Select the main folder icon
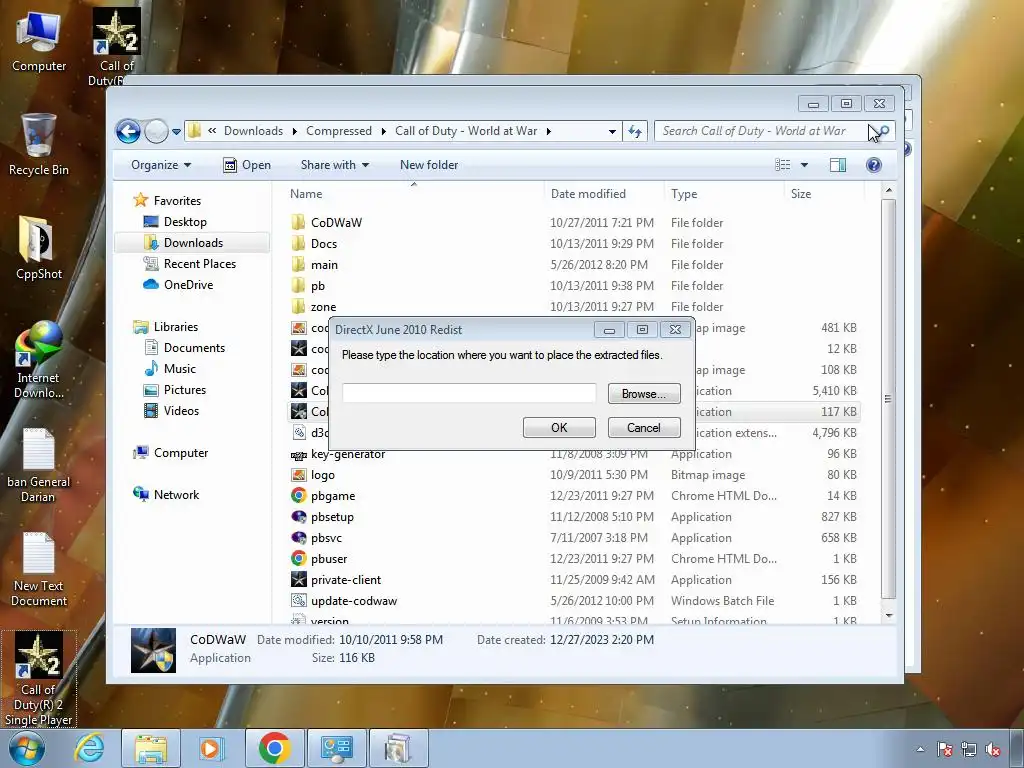The image size is (1024, 768). pos(298,264)
